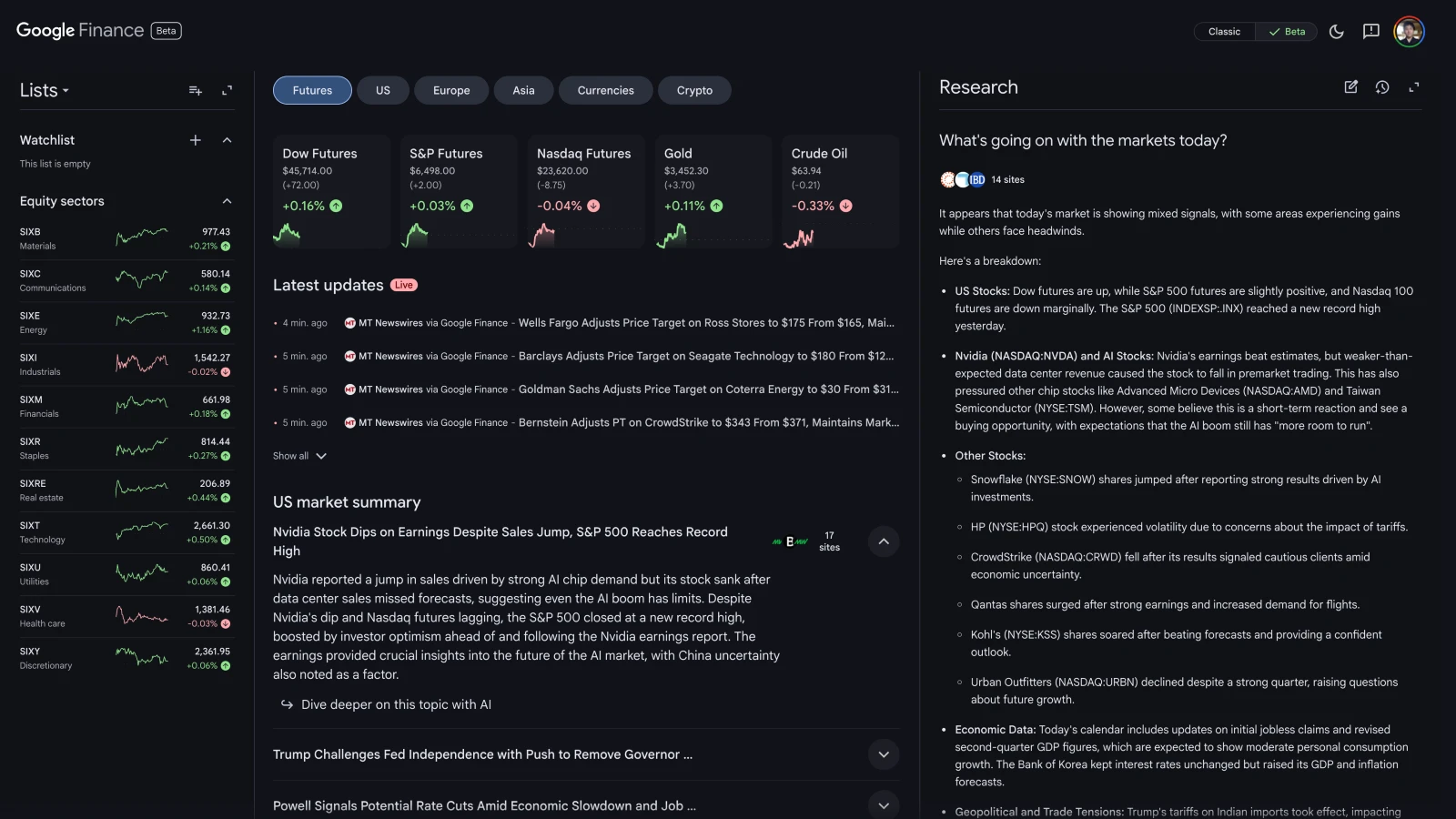The width and height of the screenshot is (1456, 819).
Task: Select the US tab
Action: click(383, 90)
